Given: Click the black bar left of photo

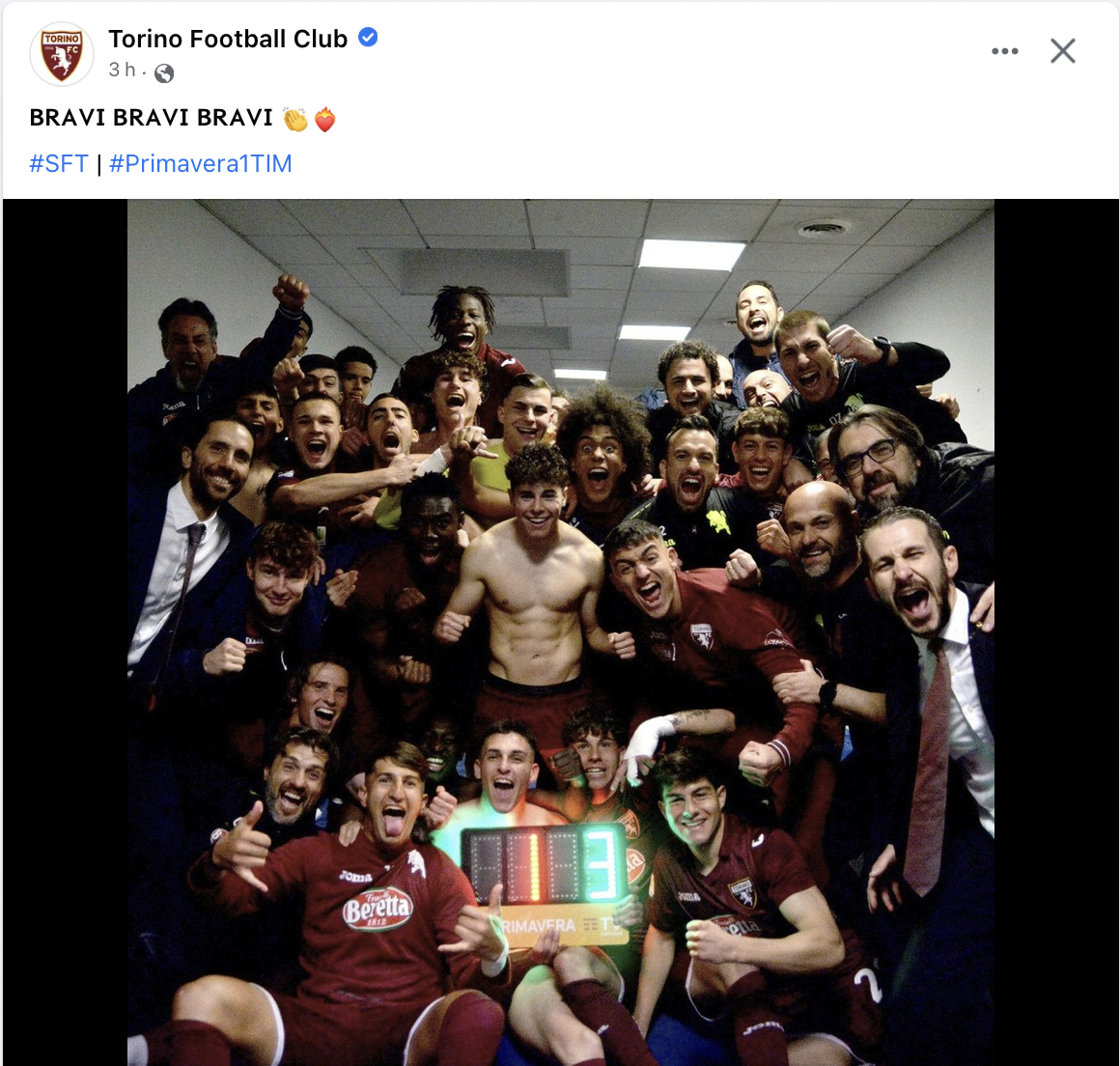Looking at the screenshot, I should [65, 628].
